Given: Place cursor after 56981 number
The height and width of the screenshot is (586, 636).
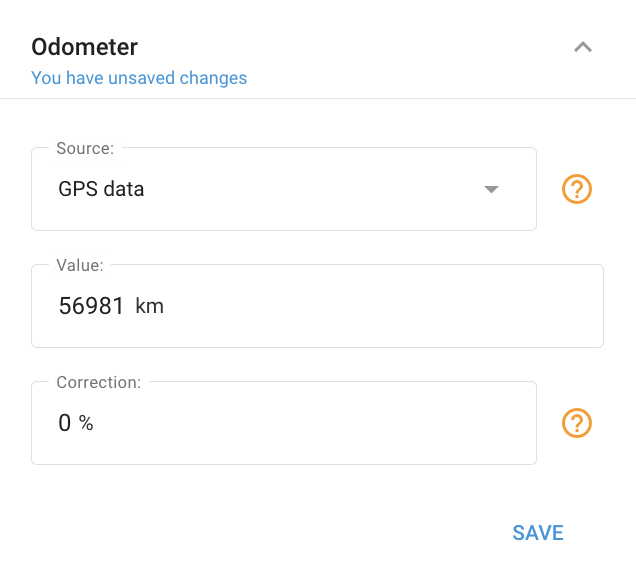Looking at the screenshot, I should pos(125,306).
